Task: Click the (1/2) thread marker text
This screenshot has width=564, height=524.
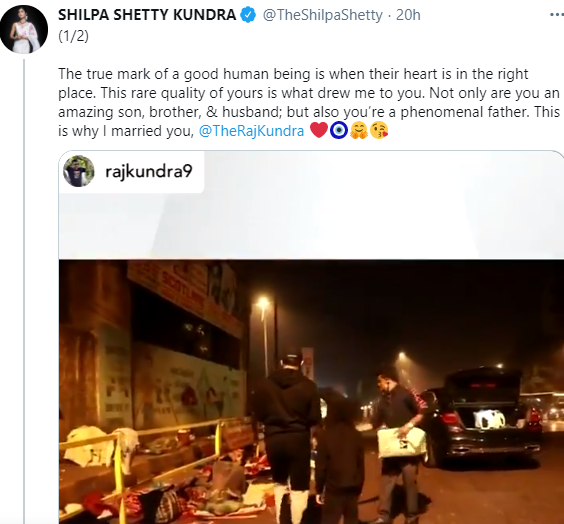Action: [73, 36]
